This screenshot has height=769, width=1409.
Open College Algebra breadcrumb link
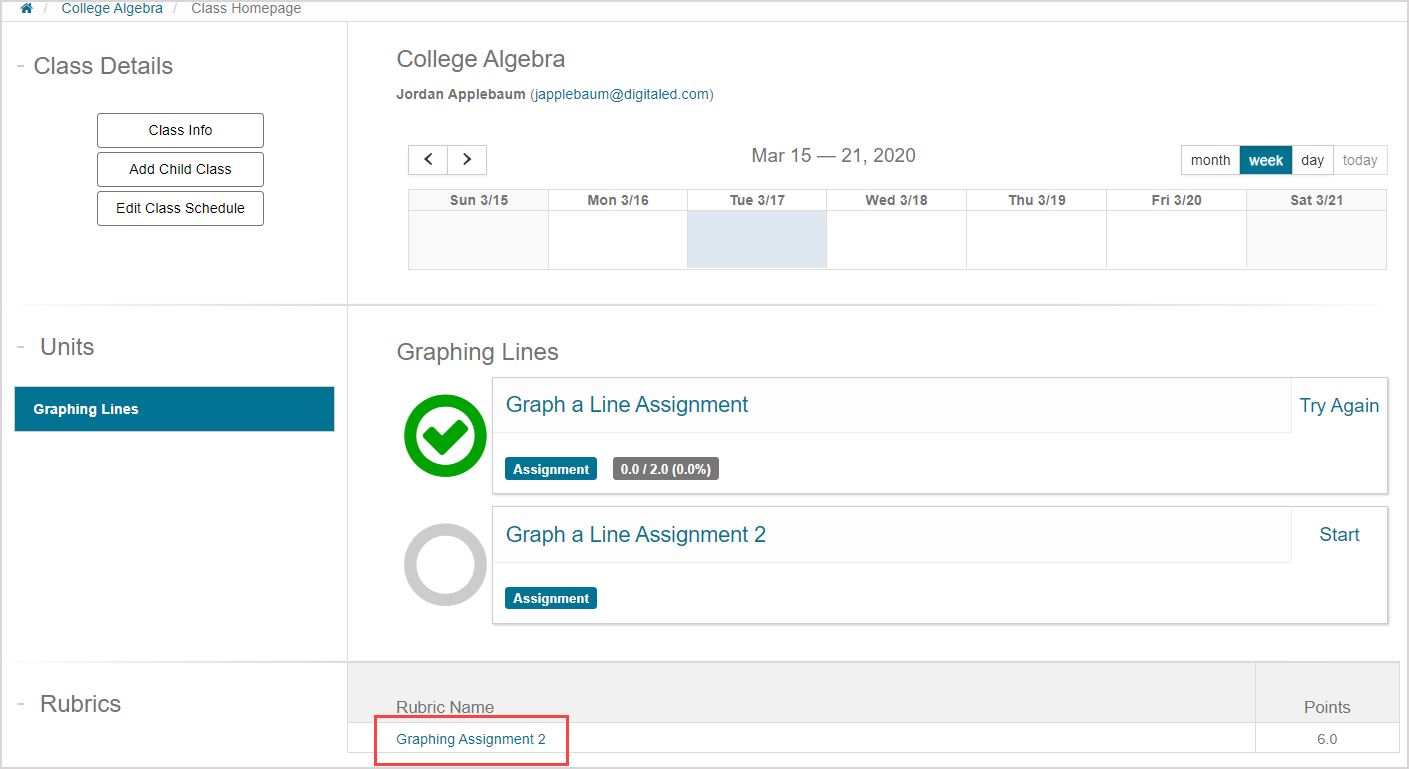tap(112, 8)
